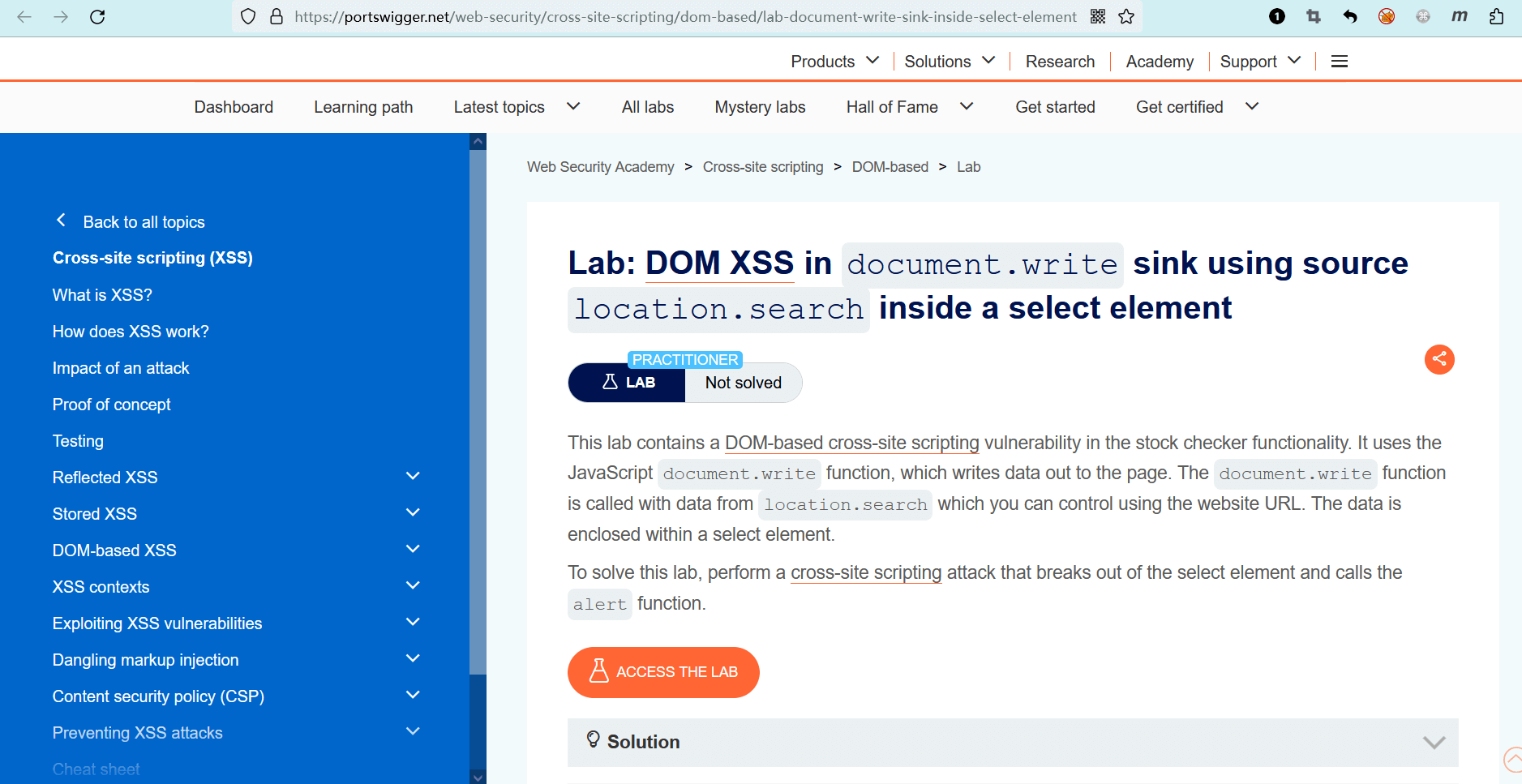Image resolution: width=1522 pixels, height=784 pixels.
Task: Click the sidebar scrollbar up arrow
Action: tap(478, 141)
